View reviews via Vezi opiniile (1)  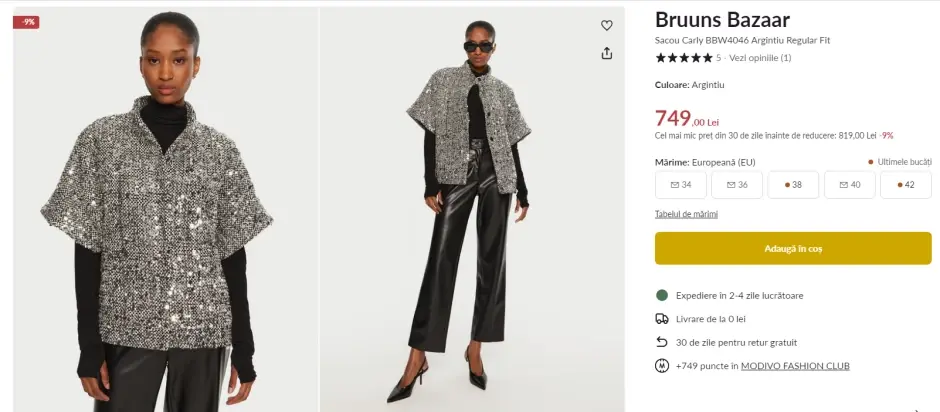pos(760,58)
